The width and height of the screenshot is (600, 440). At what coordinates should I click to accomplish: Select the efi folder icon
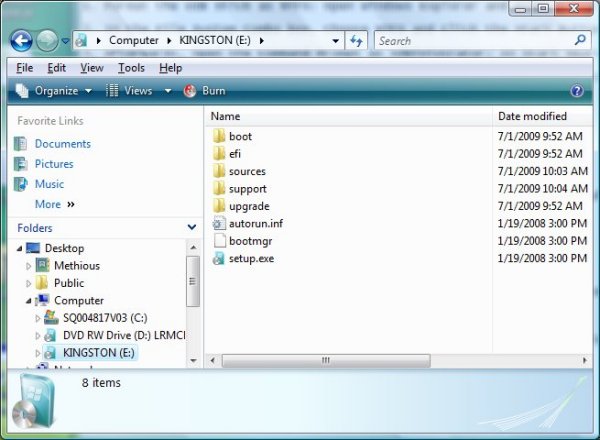[219, 154]
